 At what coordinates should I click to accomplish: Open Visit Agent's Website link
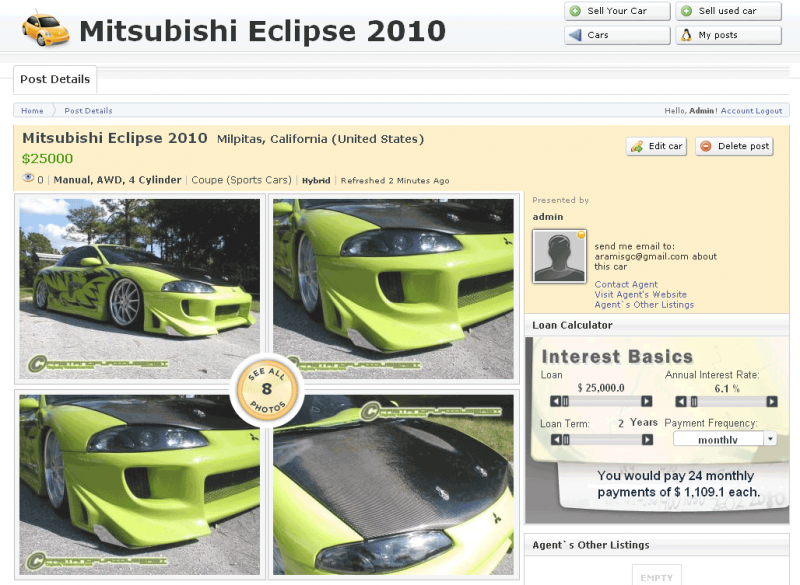[640, 294]
